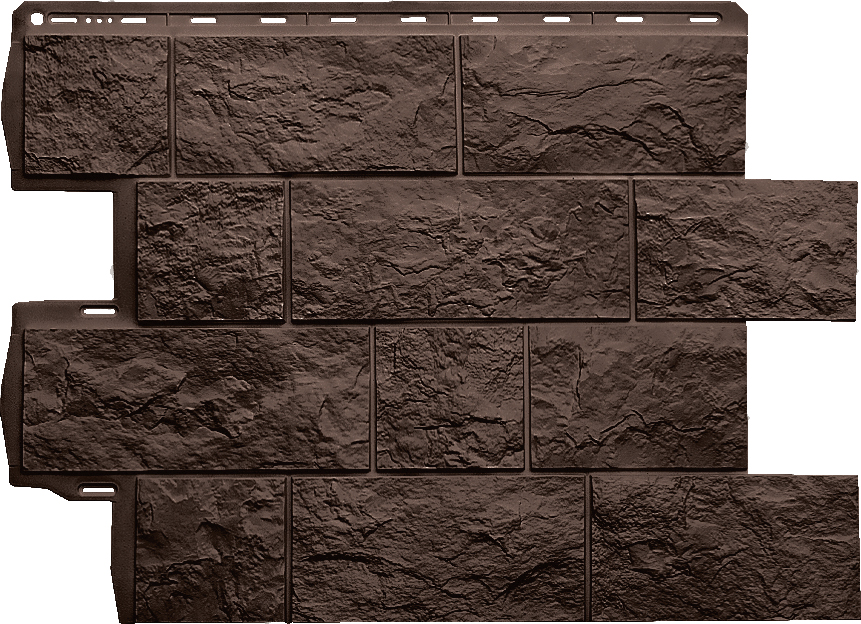861x624 pixels.
Task: Click the middle stone in the bottom row
Action: [438, 548]
